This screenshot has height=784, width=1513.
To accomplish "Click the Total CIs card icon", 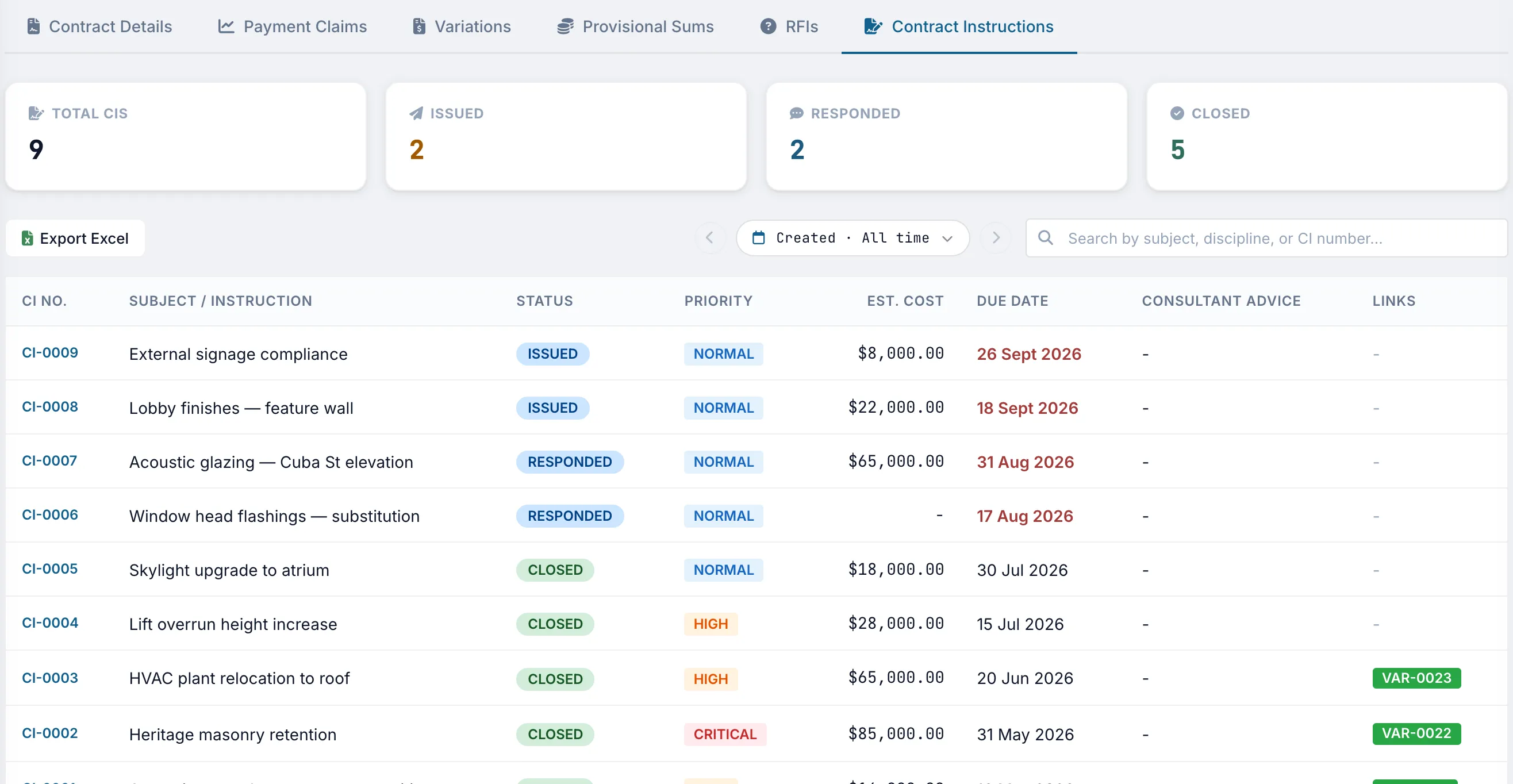I will [36, 113].
